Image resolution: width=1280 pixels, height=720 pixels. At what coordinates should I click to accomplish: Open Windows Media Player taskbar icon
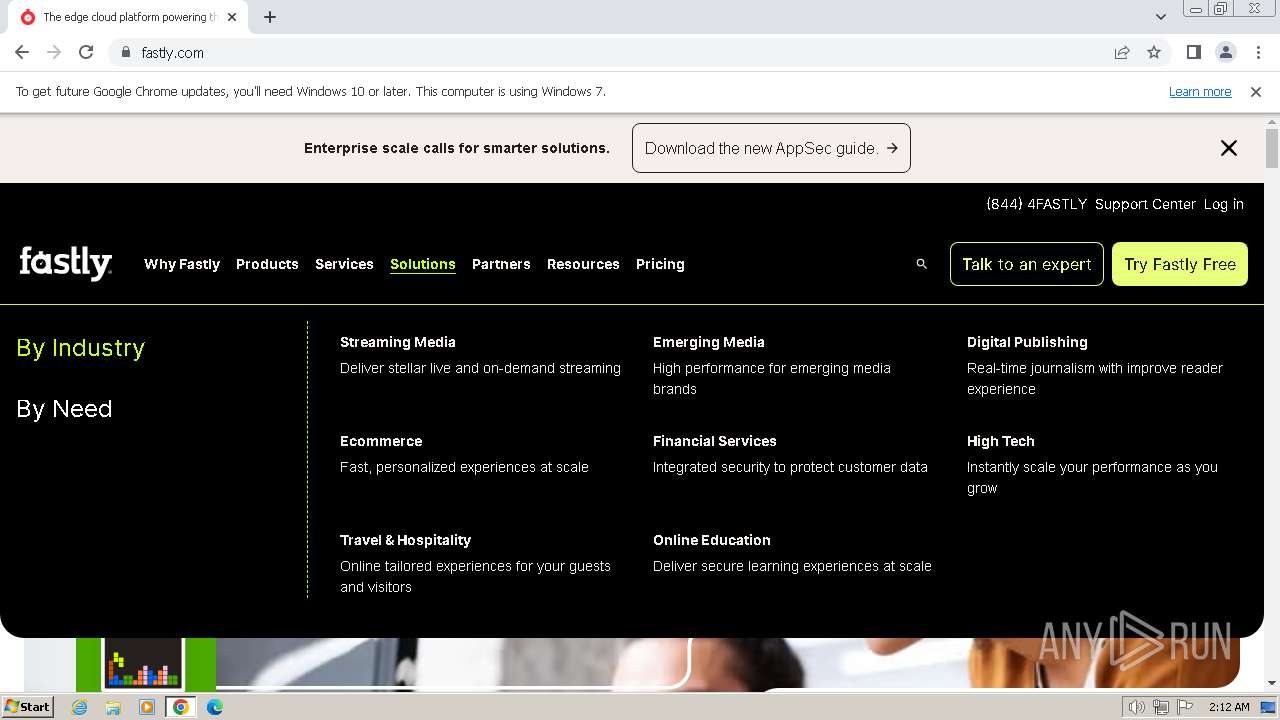[x=147, y=707]
